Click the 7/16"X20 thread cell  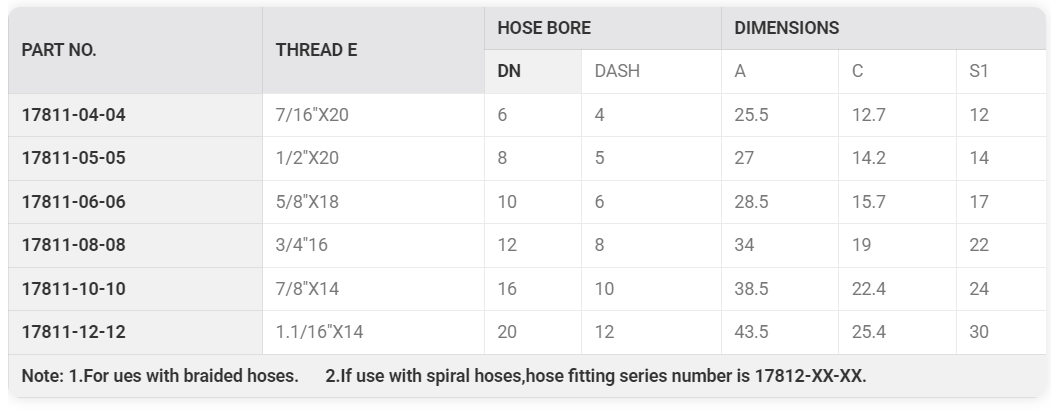click(373, 115)
